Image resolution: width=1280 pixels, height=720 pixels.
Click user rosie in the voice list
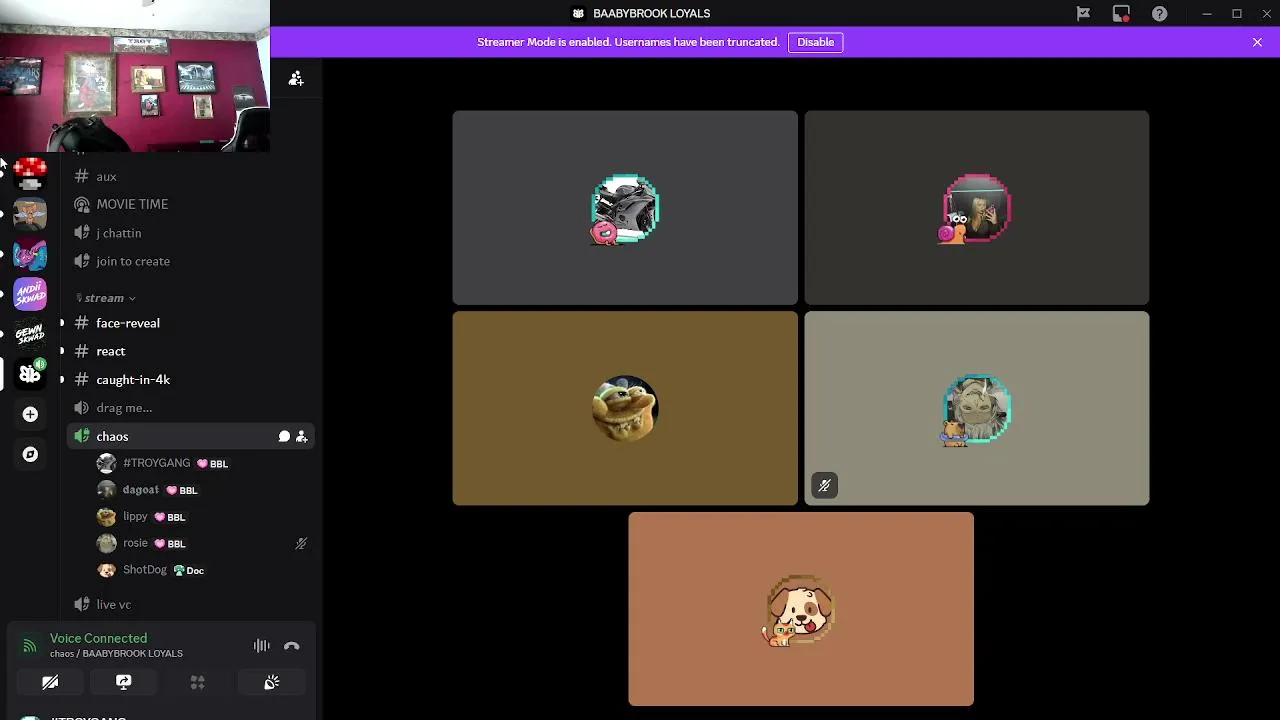click(203, 543)
